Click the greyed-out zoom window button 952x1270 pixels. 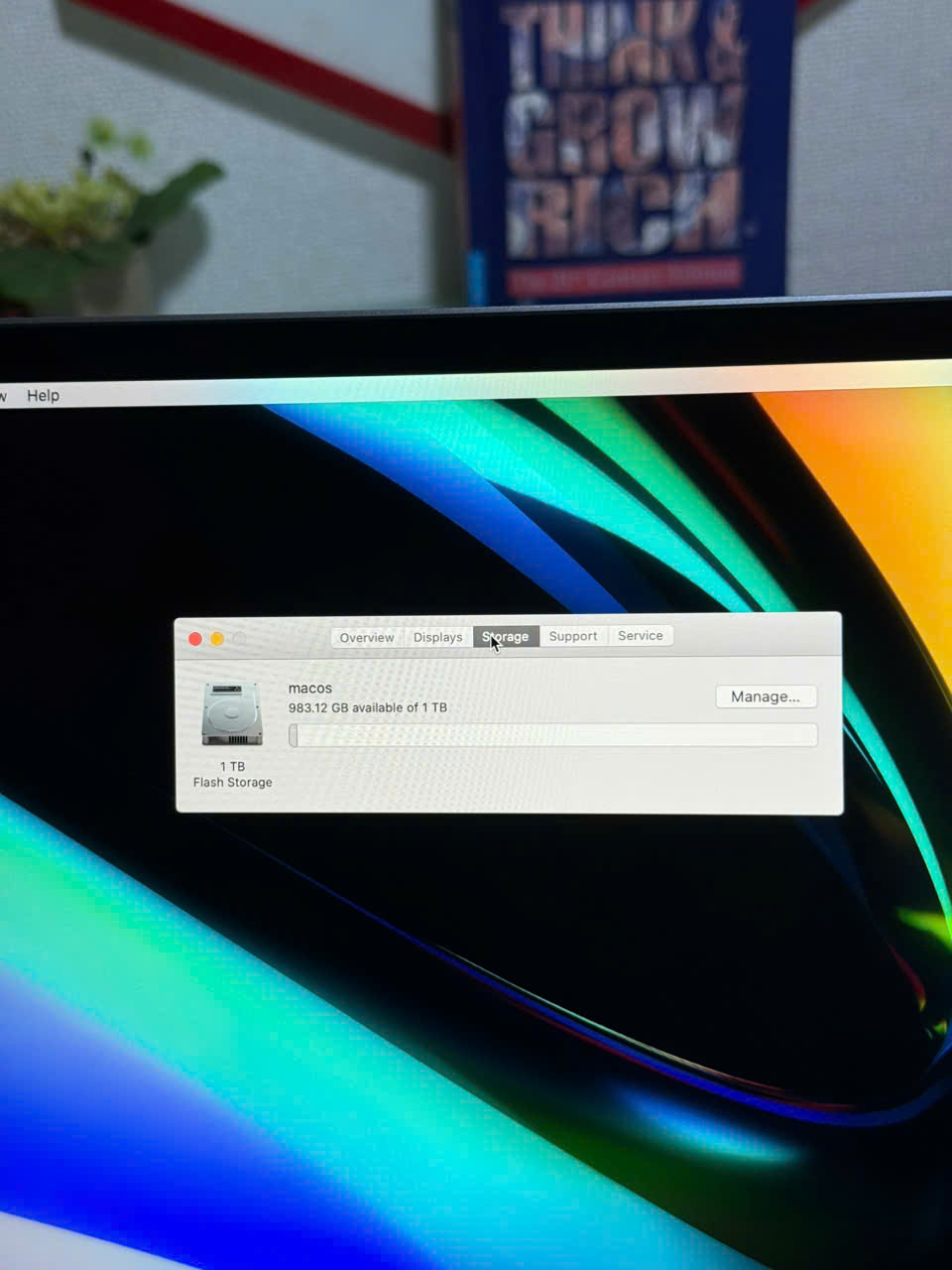point(239,639)
